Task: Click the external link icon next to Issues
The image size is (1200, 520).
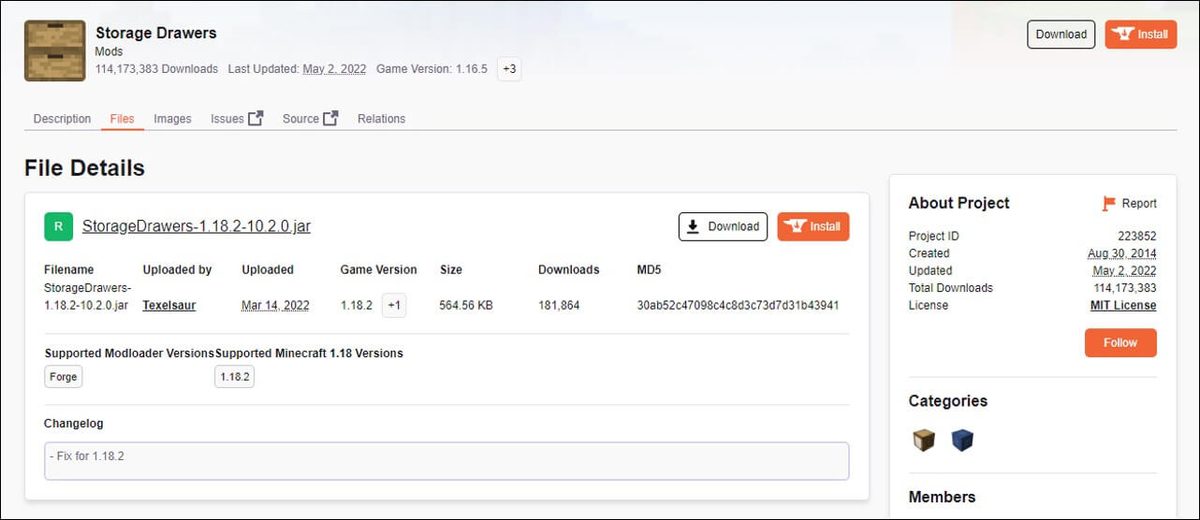Action: (256, 118)
